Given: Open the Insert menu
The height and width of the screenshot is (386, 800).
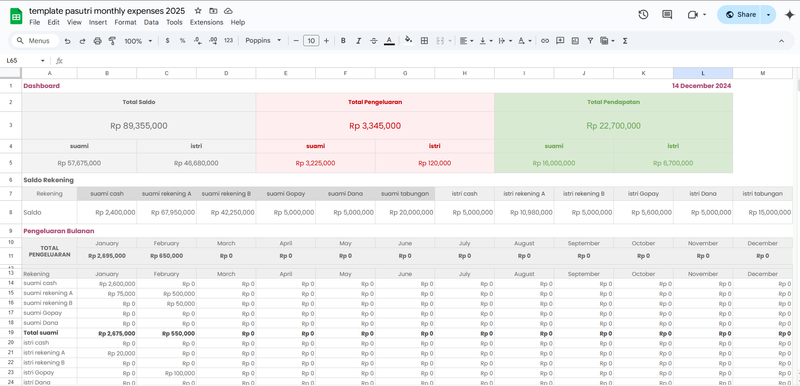Looking at the screenshot, I should click(x=98, y=22).
